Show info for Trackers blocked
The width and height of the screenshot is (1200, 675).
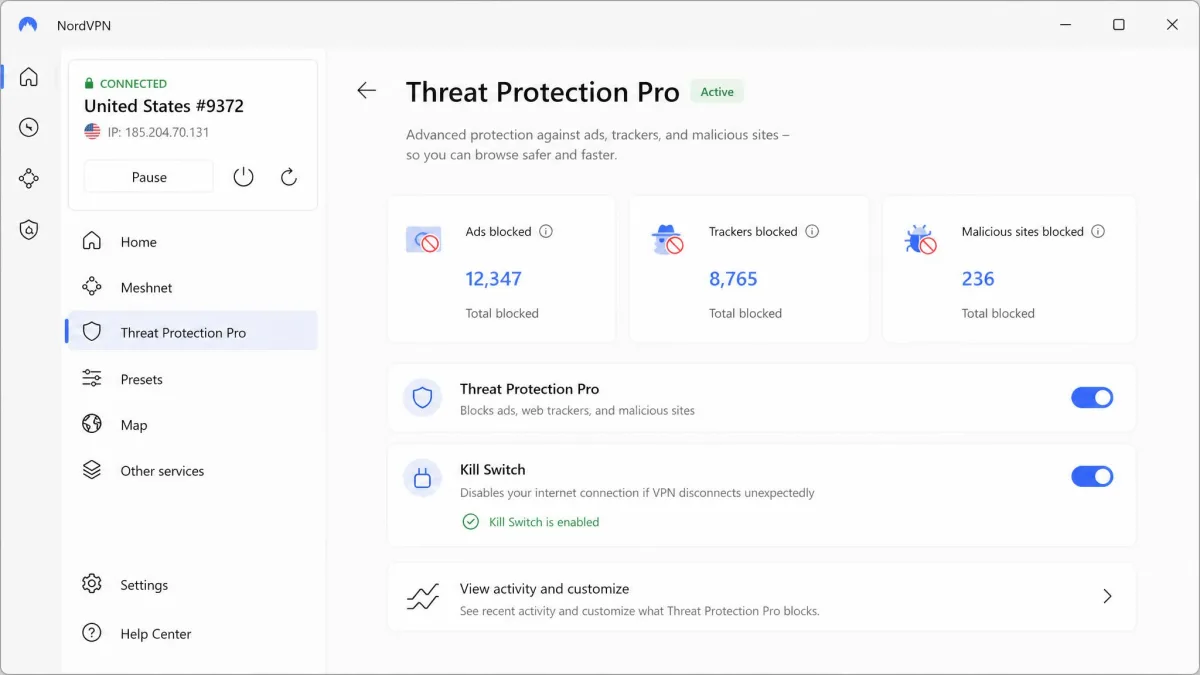pyautogui.click(x=812, y=231)
